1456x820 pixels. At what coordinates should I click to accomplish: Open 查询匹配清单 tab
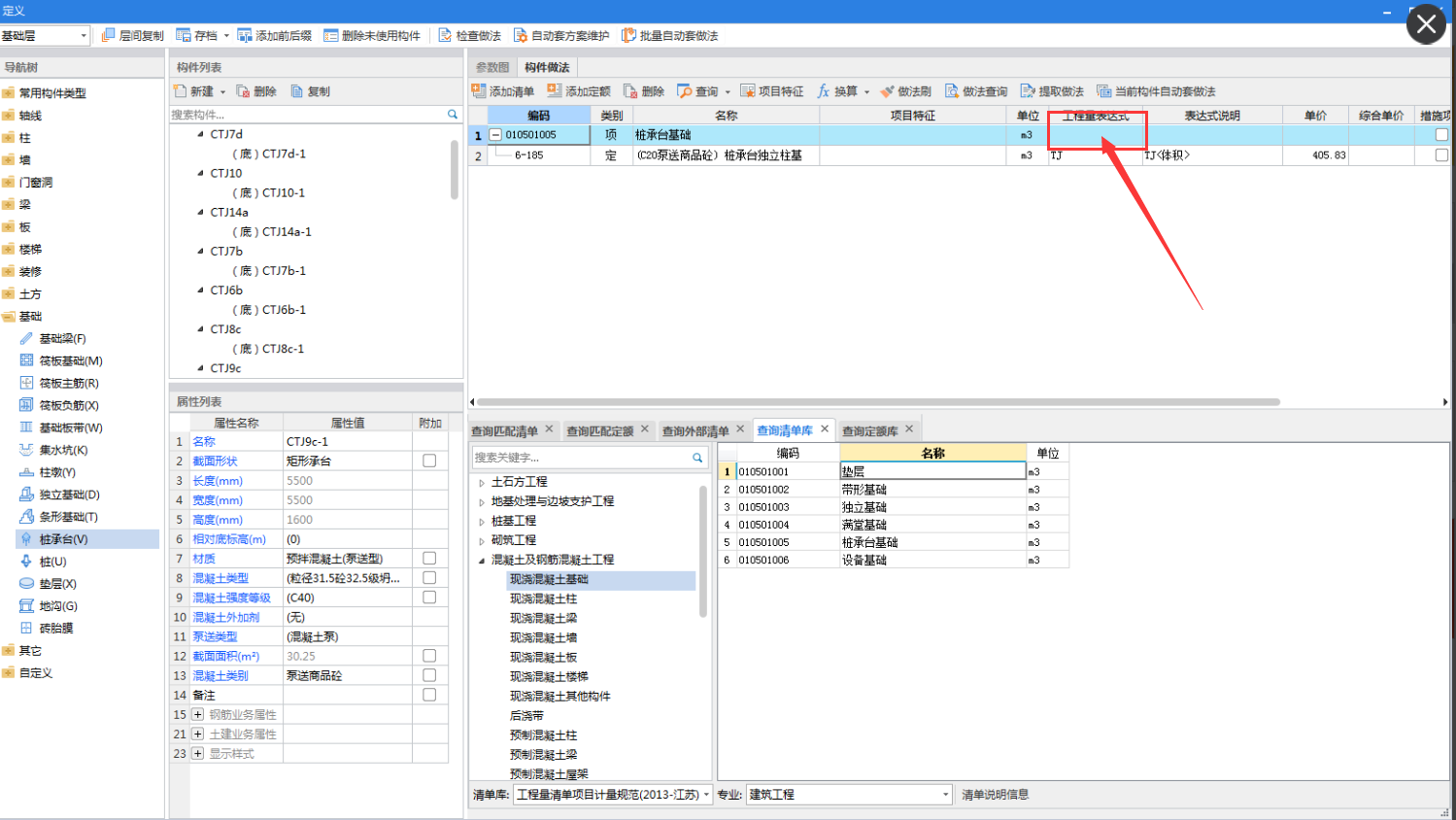pos(505,430)
